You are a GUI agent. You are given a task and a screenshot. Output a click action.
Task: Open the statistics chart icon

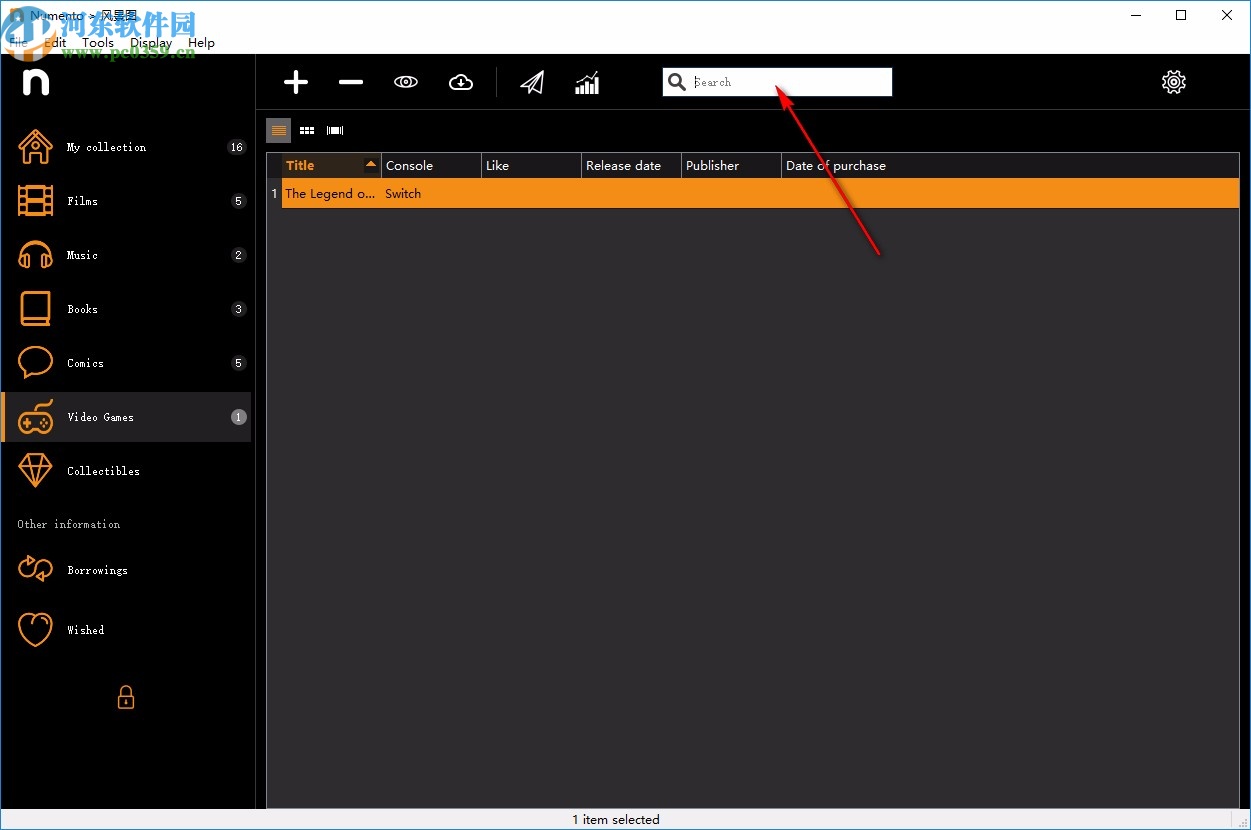pyautogui.click(x=587, y=82)
